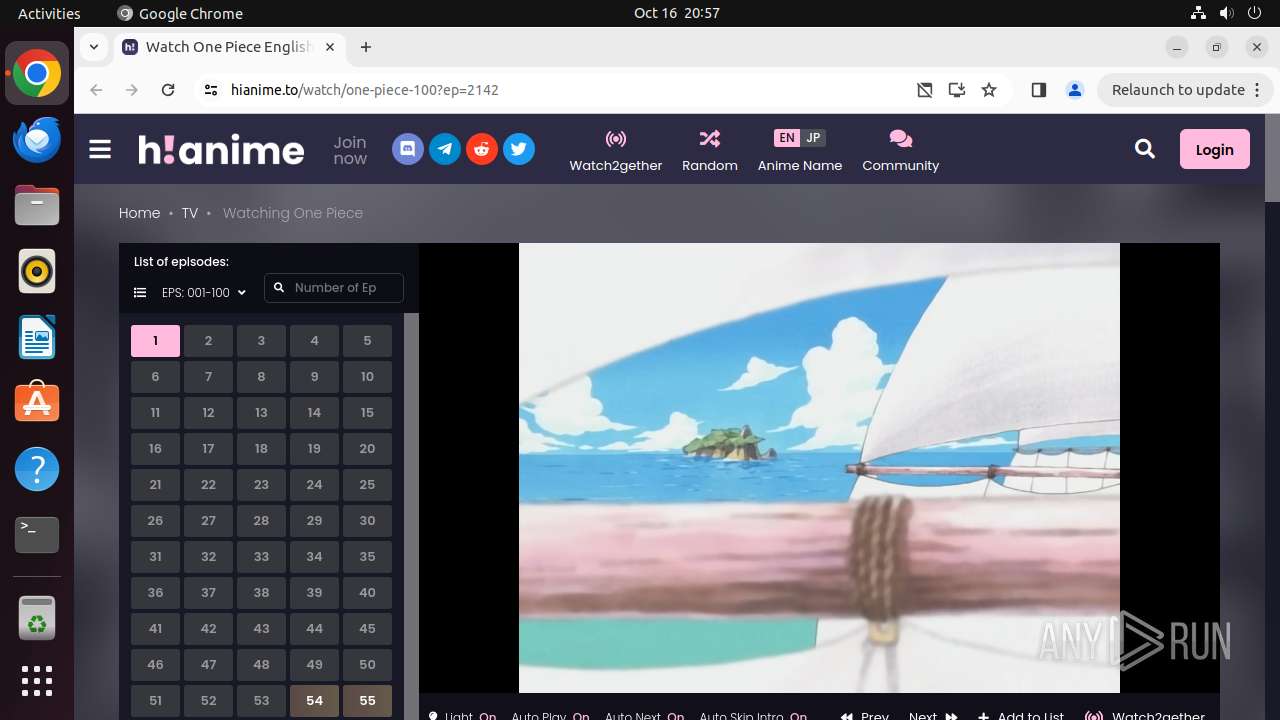This screenshot has width=1280, height=720.
Task: Go to TV breadcrumb
Action: click(189, 213)
